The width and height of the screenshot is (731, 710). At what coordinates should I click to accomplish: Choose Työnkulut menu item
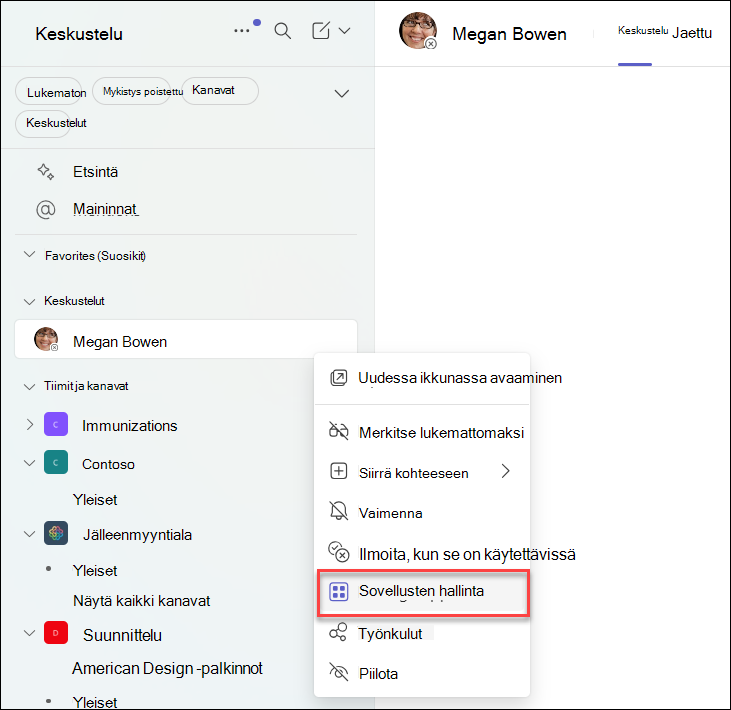422,634
